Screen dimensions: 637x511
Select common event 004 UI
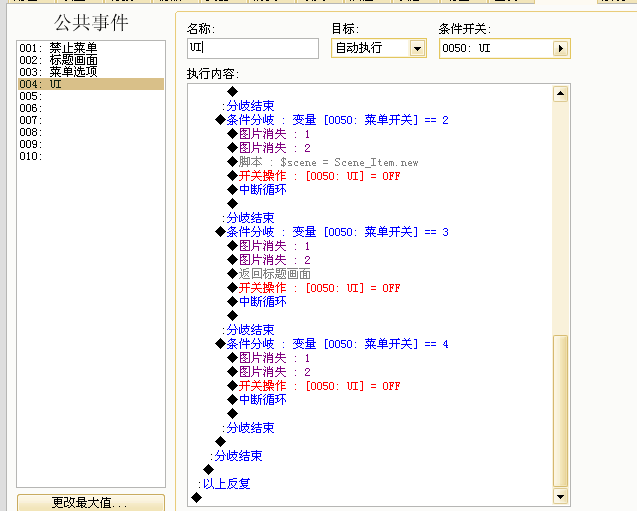(x=91, y=84)
